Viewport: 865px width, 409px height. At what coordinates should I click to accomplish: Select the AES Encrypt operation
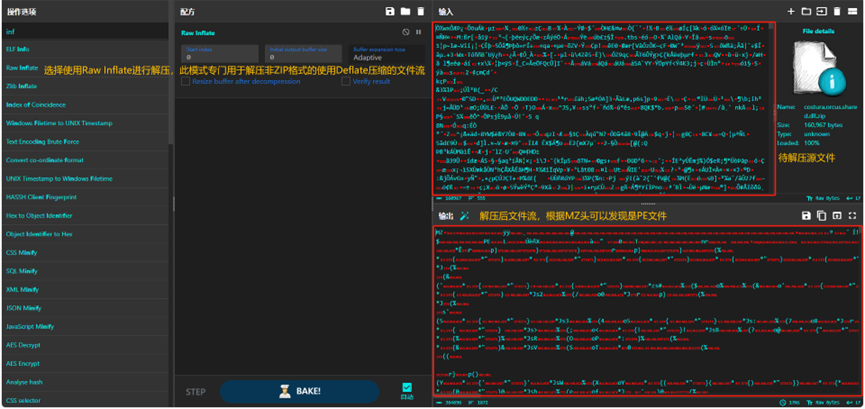85,364
